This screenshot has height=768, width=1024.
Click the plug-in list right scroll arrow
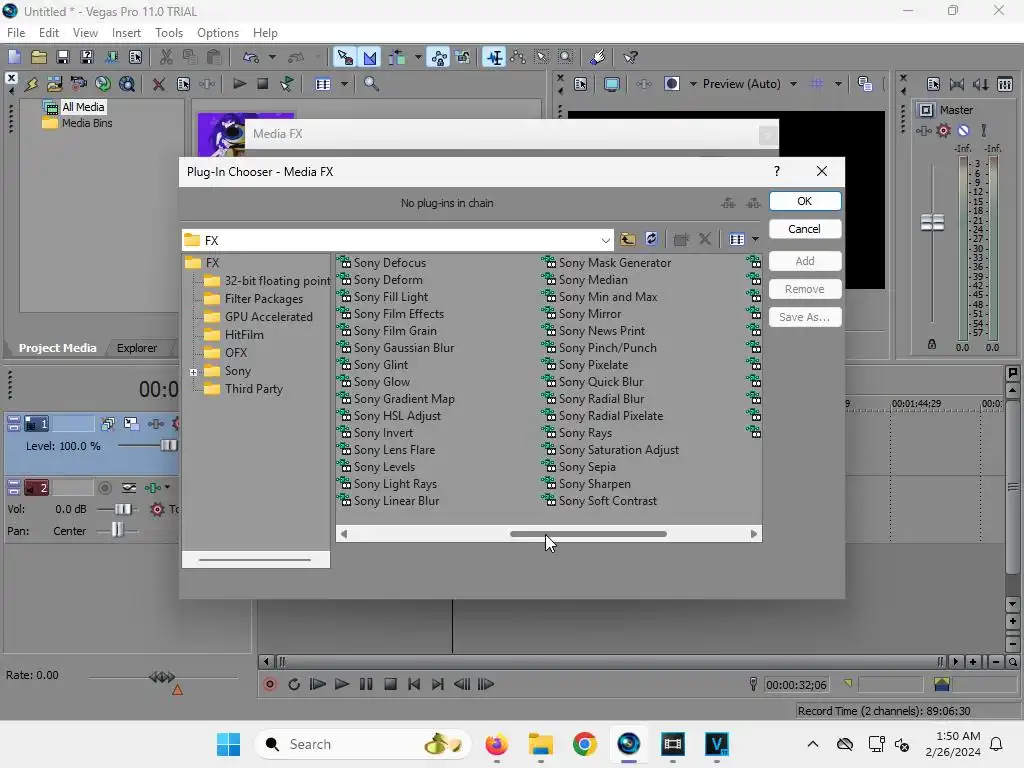pos(754,534)
